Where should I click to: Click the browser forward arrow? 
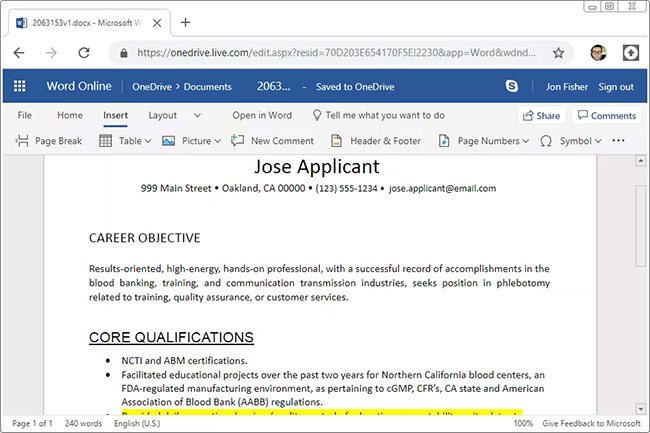click(x=51, y=53)
